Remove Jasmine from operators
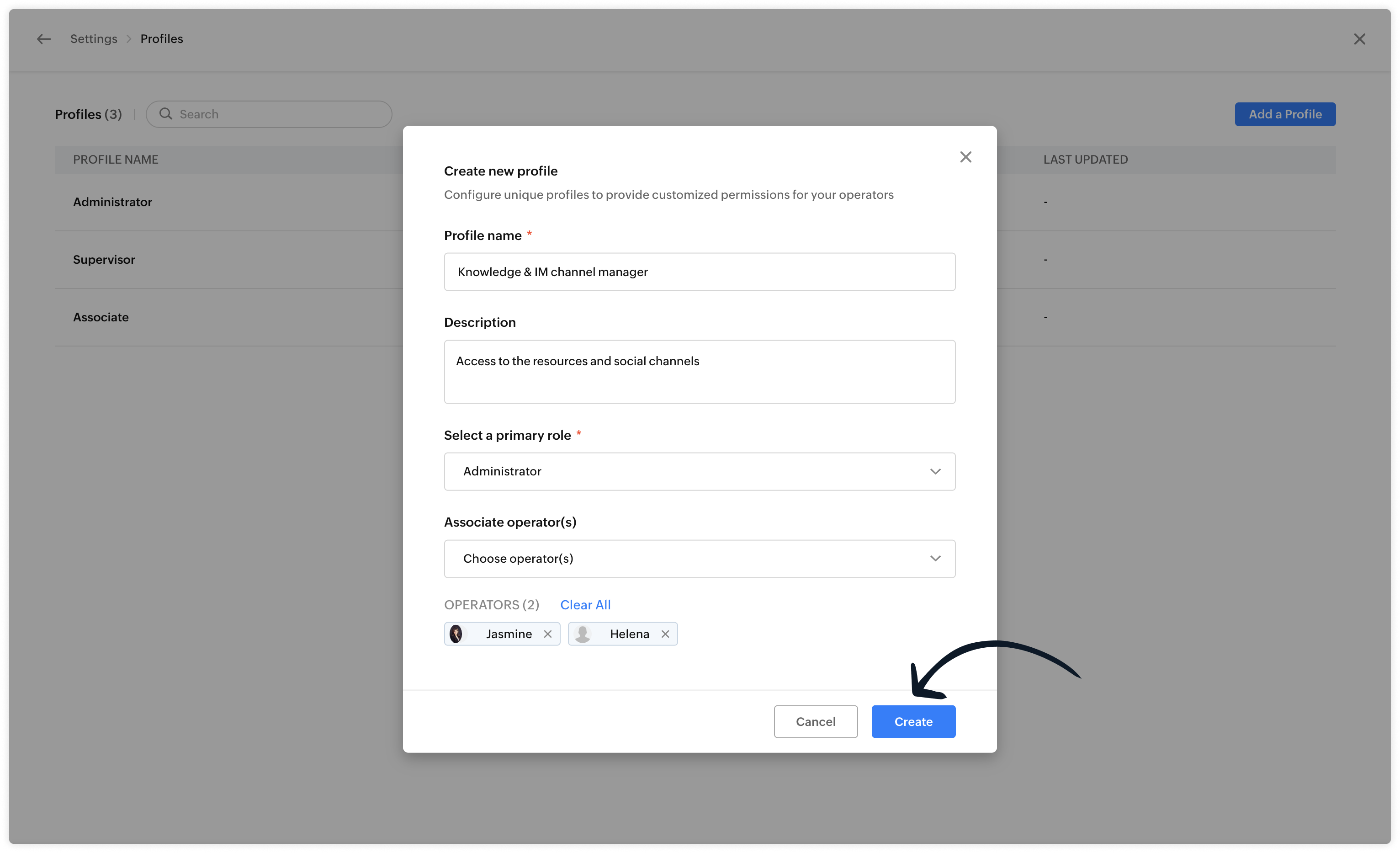The width and height of the screenshot is (1400, 853). (548, 634)
